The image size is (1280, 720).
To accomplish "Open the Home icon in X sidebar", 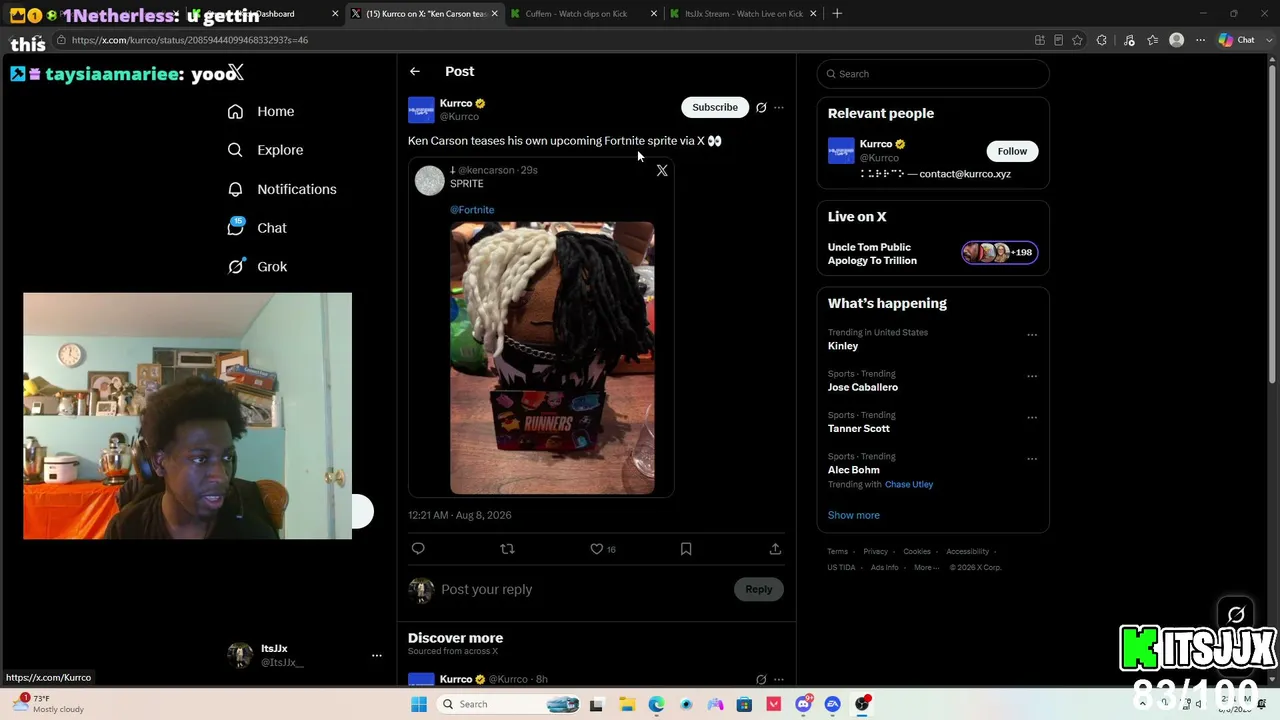I will tap(235, 111).
